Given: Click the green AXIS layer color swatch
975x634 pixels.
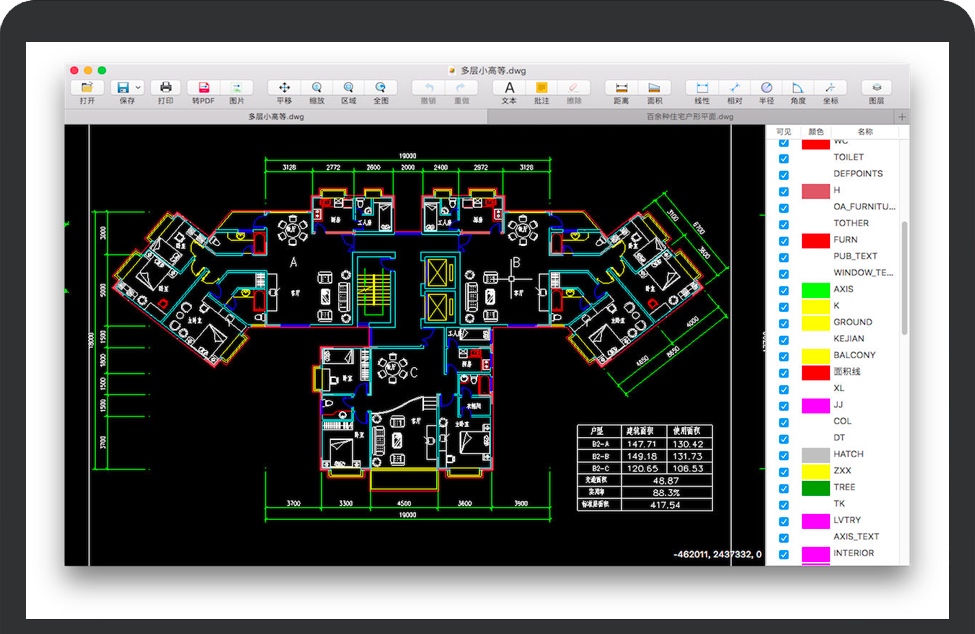Looking at the screenshot, I should click(x=816, y=290).
